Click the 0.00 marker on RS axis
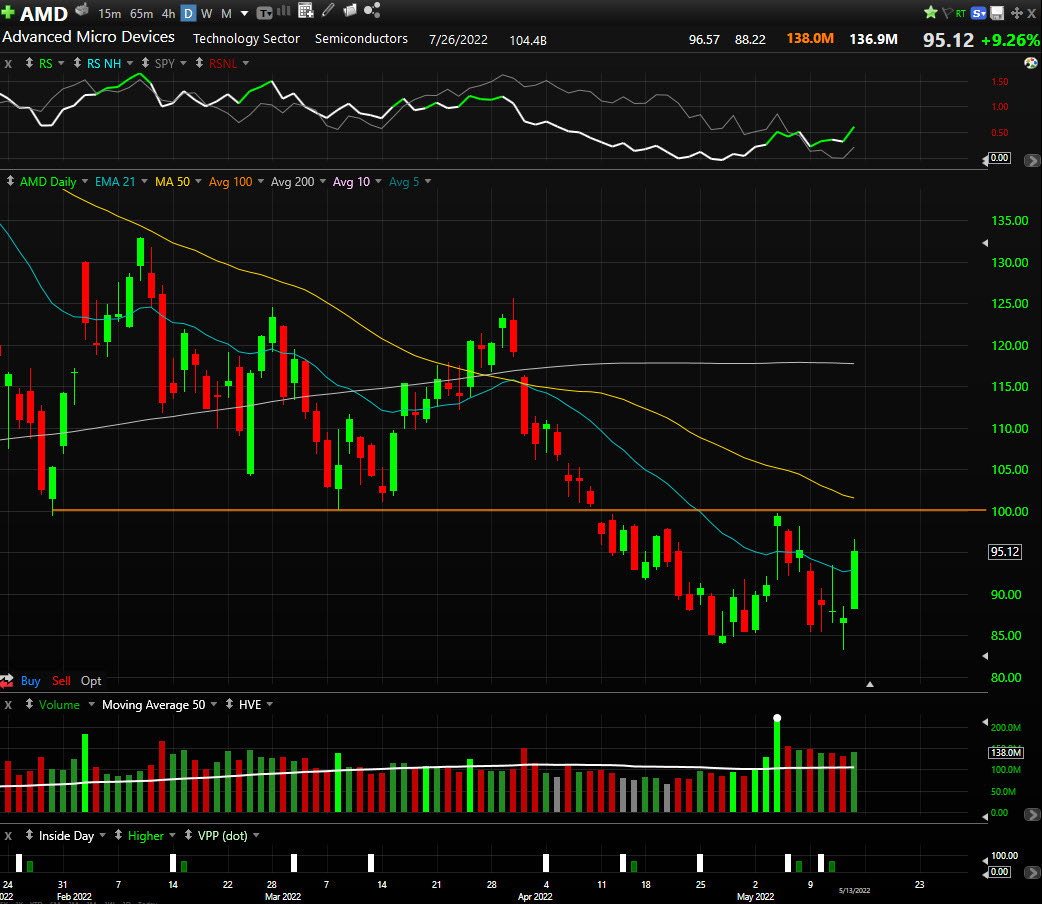 coord(999,158)
